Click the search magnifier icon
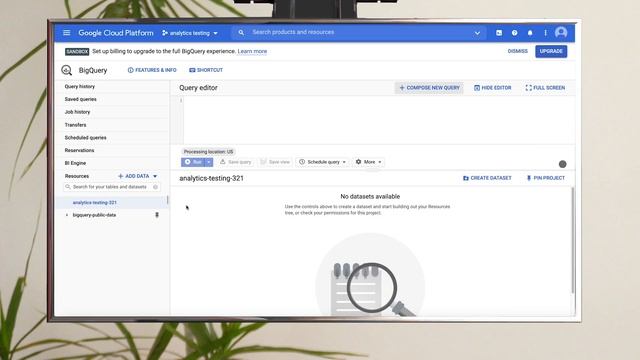This screenshot has width=640, height=360. 241,32
